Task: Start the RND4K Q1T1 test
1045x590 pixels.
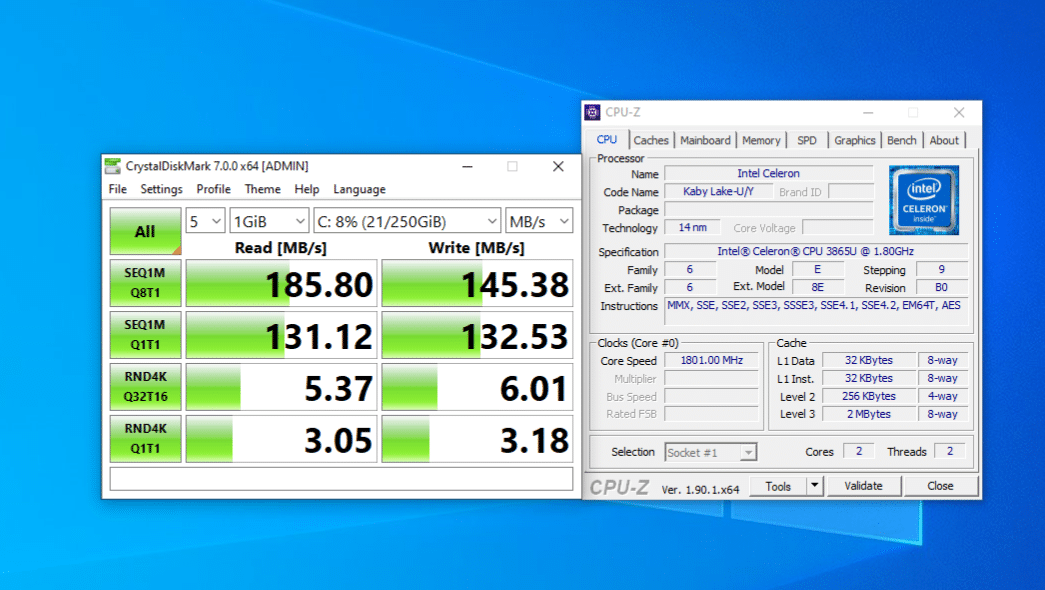Action: (145, 439)
